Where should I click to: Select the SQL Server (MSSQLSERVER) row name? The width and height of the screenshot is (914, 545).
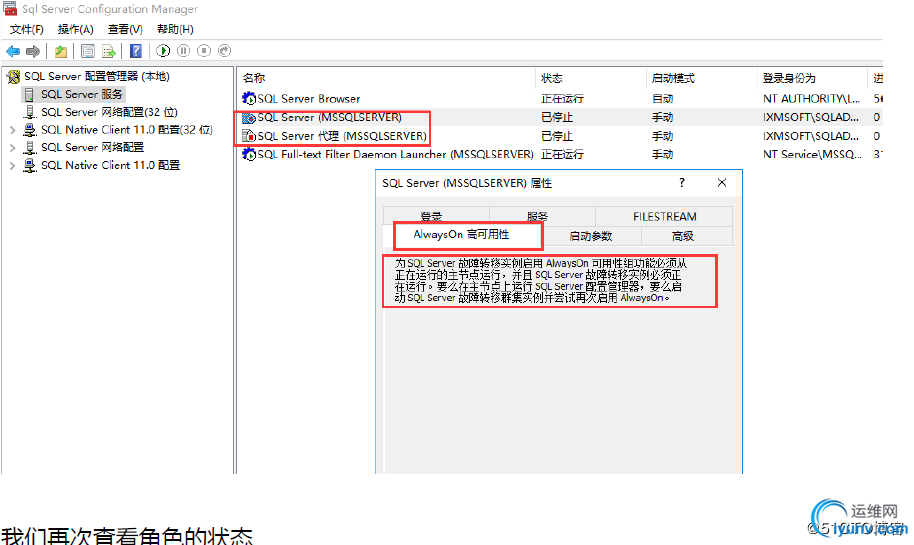coord(329,117)
